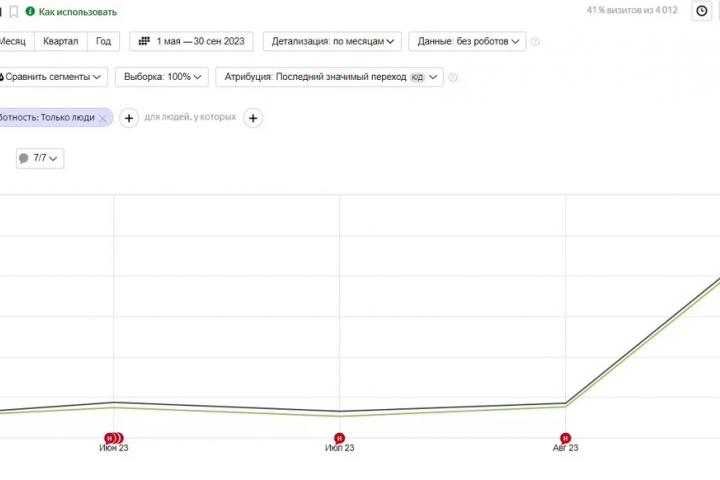Select the Квартал period tab

click(61, 41)
